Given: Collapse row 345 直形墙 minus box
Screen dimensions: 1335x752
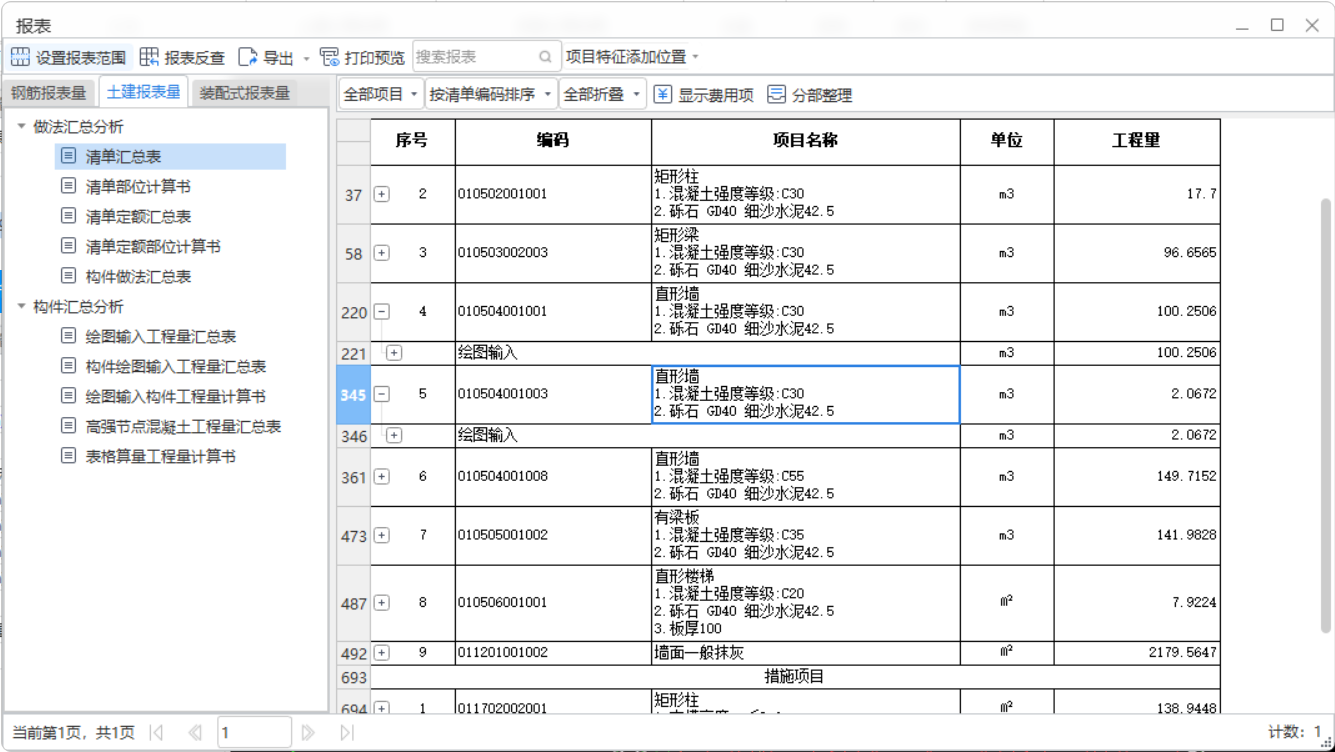Looking at the screenshot, I should [x=381, y=394].
